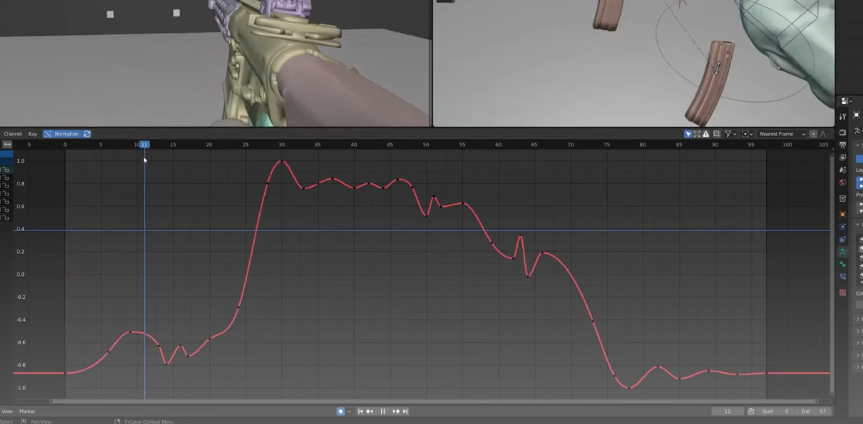Click the create ghost curves icon
Viewport: 863px width, 424px height.
coord(717,134)
